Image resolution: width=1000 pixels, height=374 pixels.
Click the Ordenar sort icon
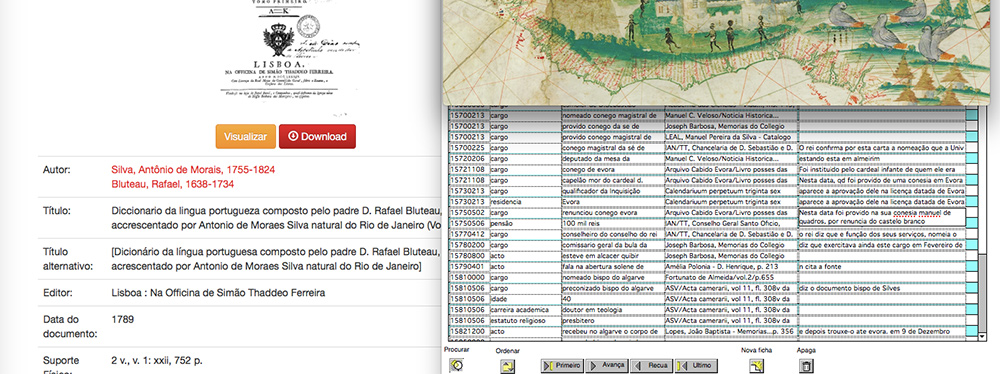pyautogui.click(x=508, y=366)
